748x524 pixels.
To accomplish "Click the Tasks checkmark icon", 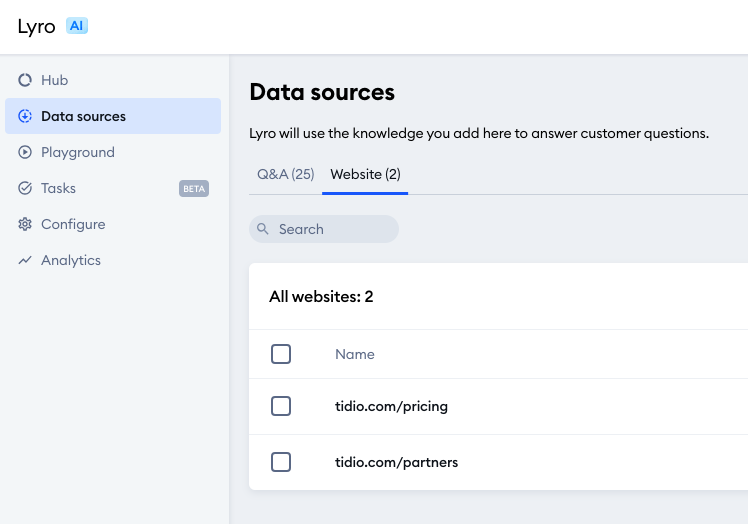I will [25, 188].
